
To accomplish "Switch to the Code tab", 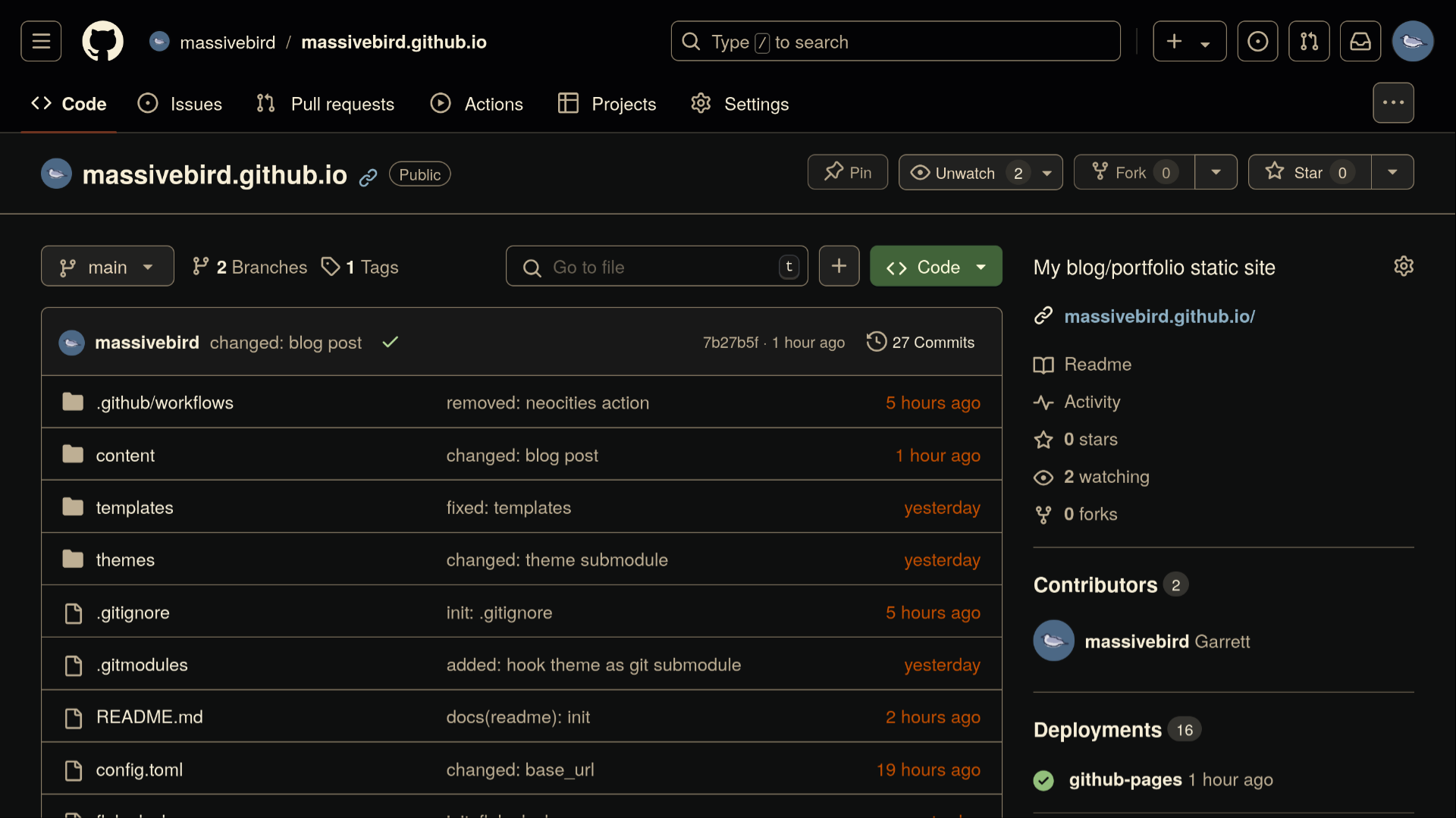I will pyautogui.click(x=69, y=104).
